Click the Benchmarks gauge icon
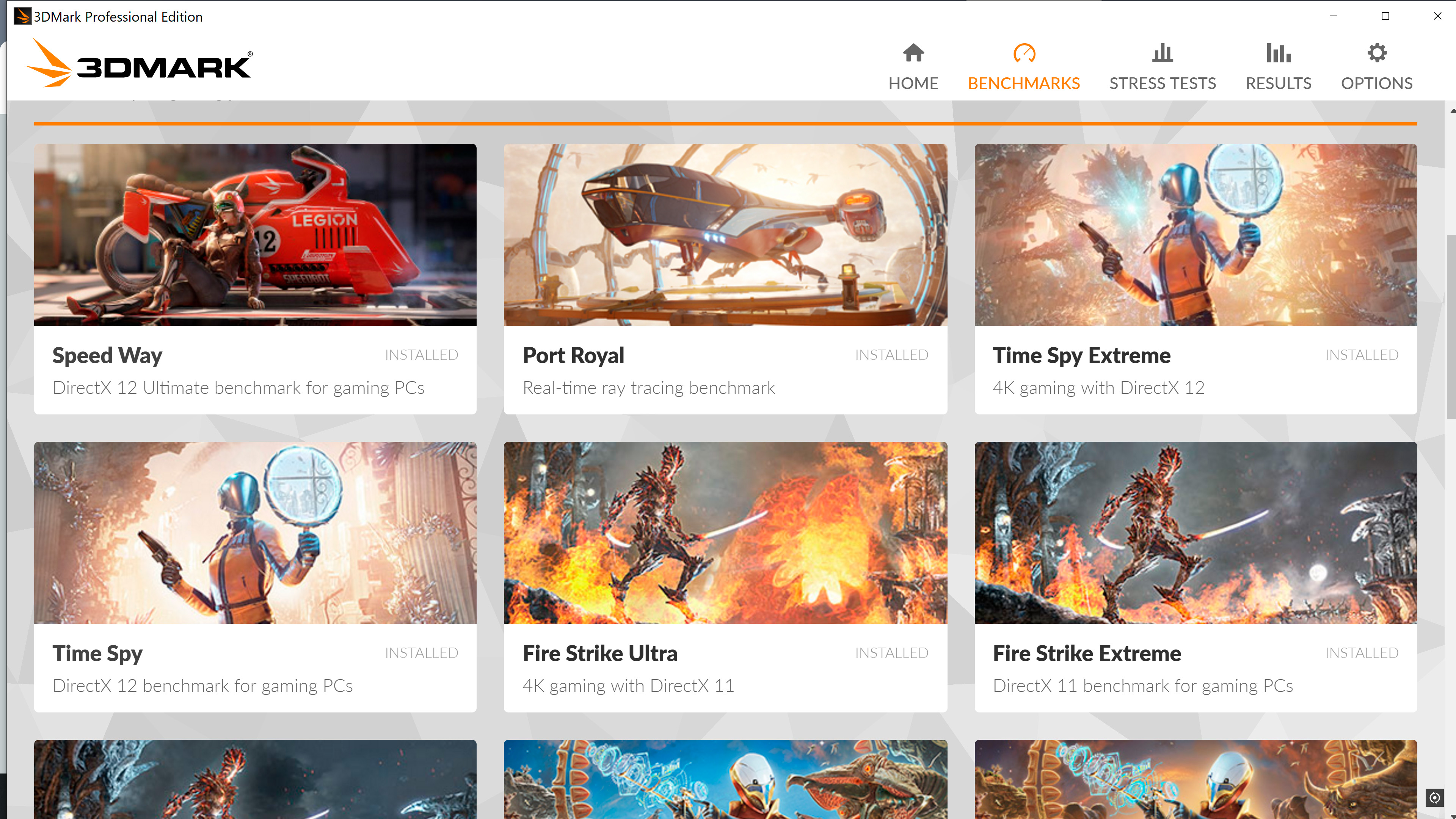 point(1024,53)
